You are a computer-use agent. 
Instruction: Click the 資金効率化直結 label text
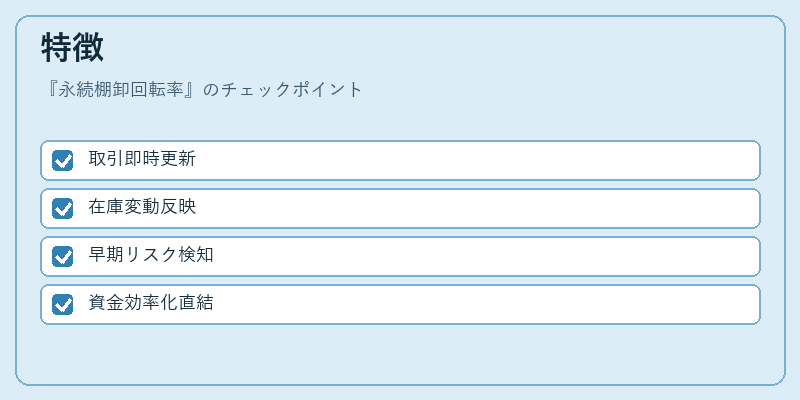[x=151, y=303]
